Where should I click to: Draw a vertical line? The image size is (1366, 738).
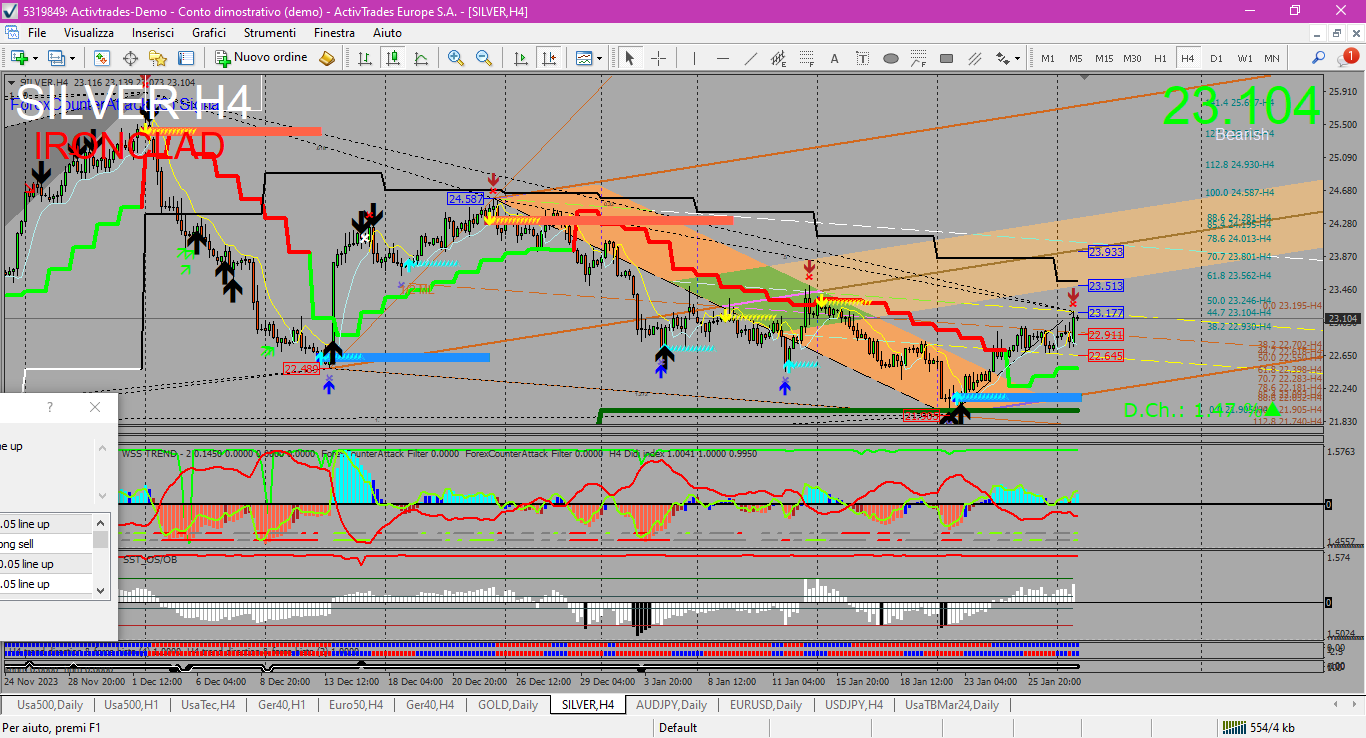(694, 58)
